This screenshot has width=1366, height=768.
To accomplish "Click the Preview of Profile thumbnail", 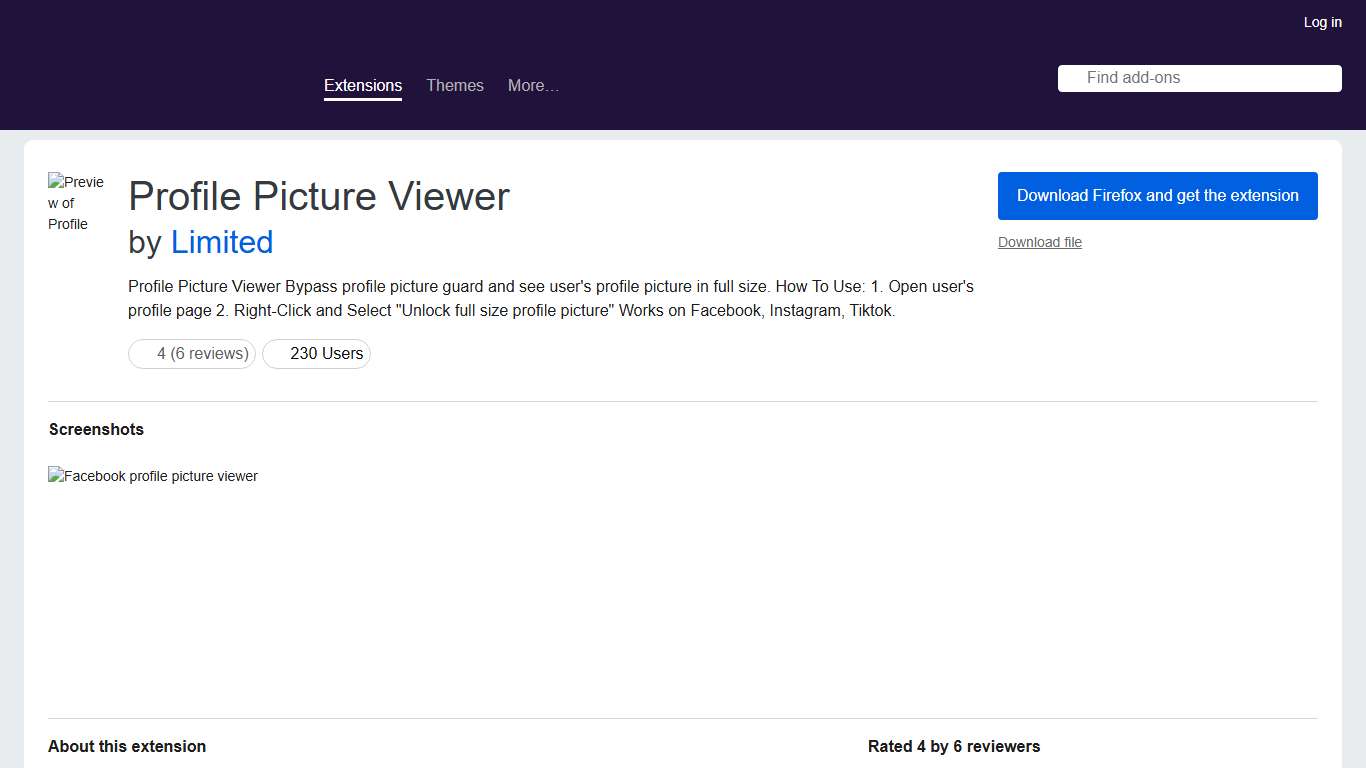I will [77, 203].
